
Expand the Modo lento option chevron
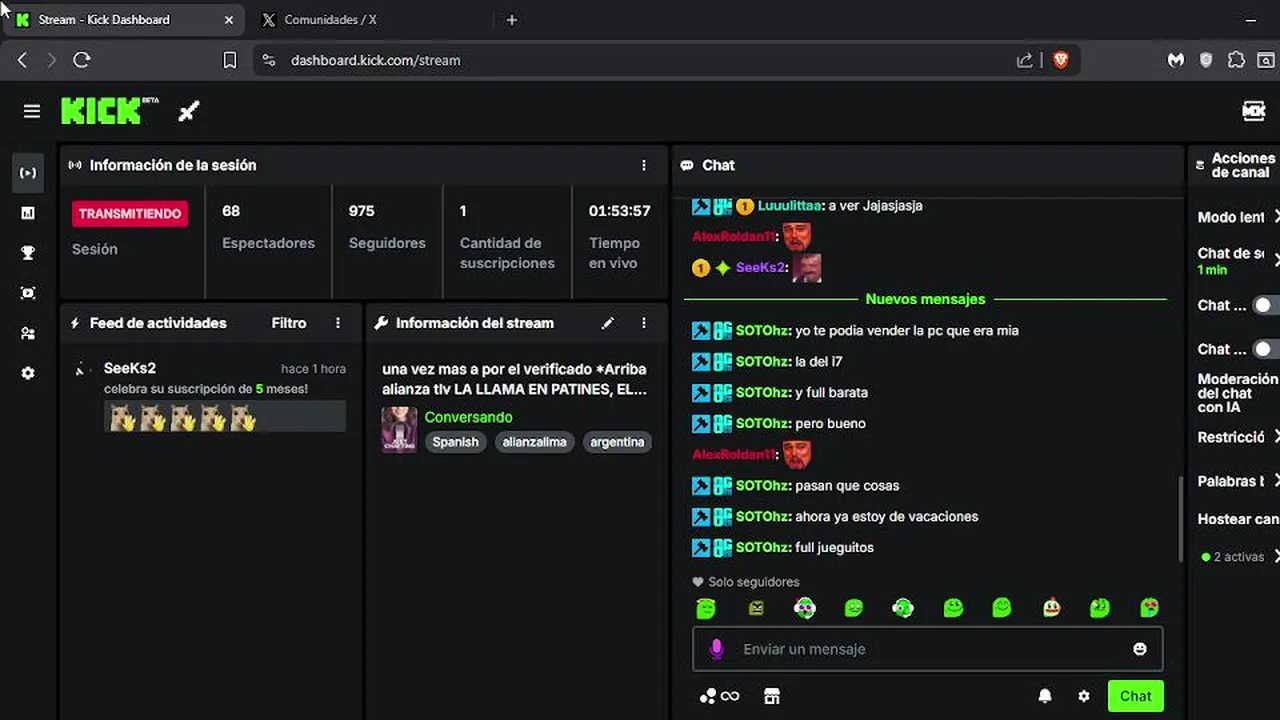tap(1275, 217)
